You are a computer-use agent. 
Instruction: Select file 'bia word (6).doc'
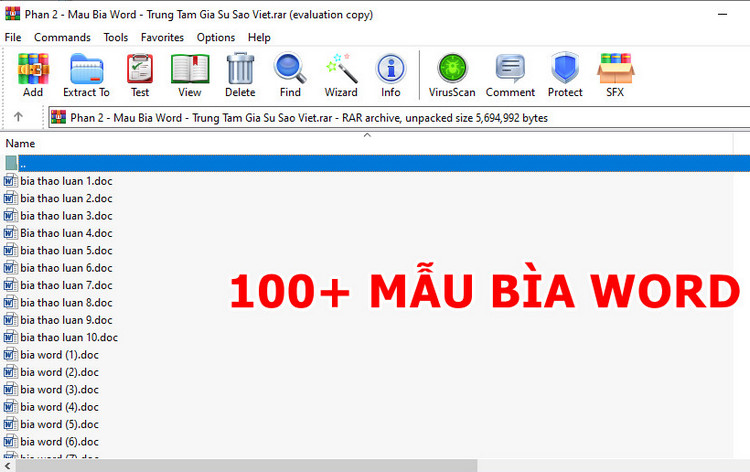coord(51,442)
